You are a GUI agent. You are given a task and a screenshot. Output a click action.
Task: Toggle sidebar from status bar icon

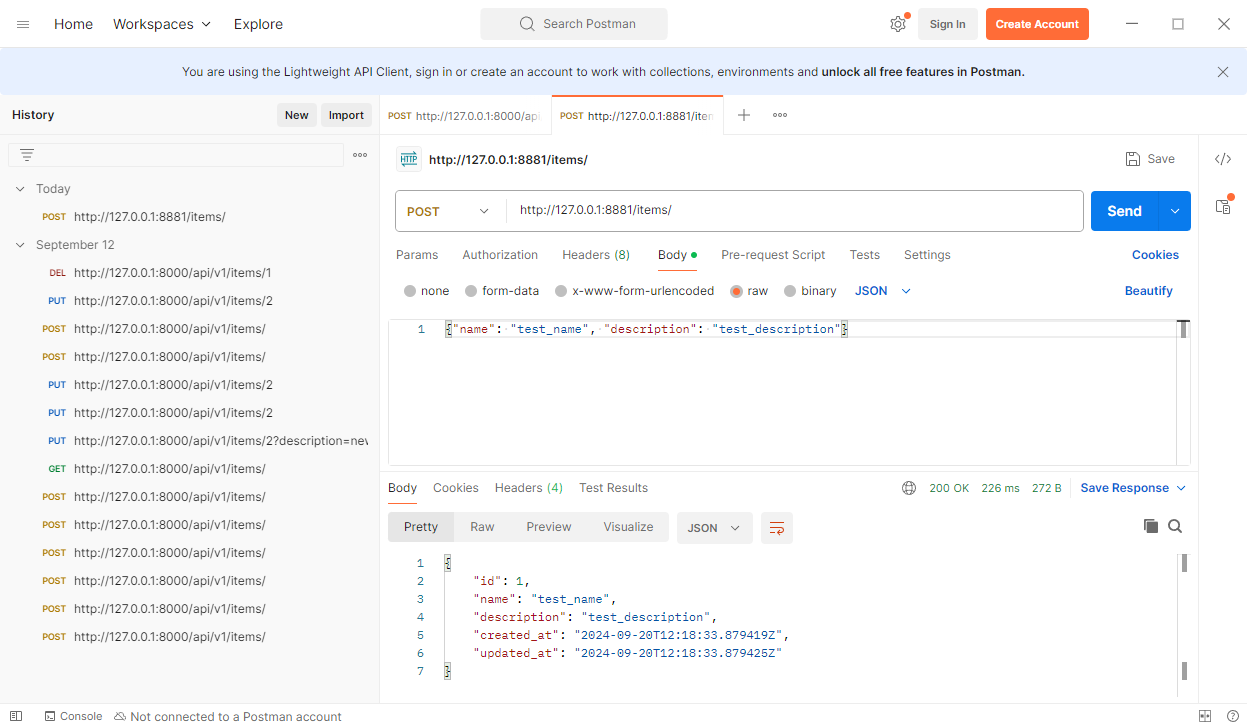[16, 716]
